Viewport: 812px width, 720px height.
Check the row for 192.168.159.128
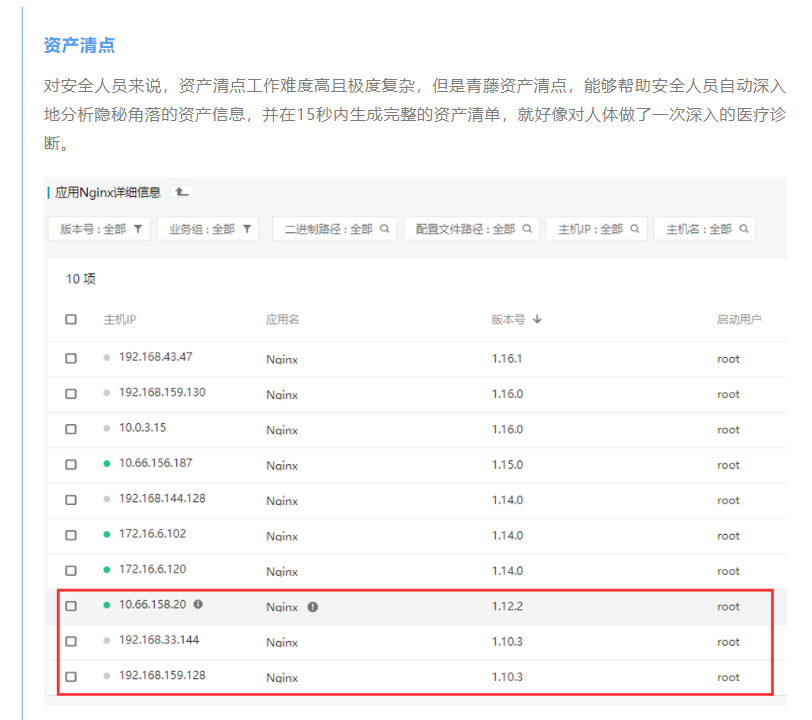(71, 676)
